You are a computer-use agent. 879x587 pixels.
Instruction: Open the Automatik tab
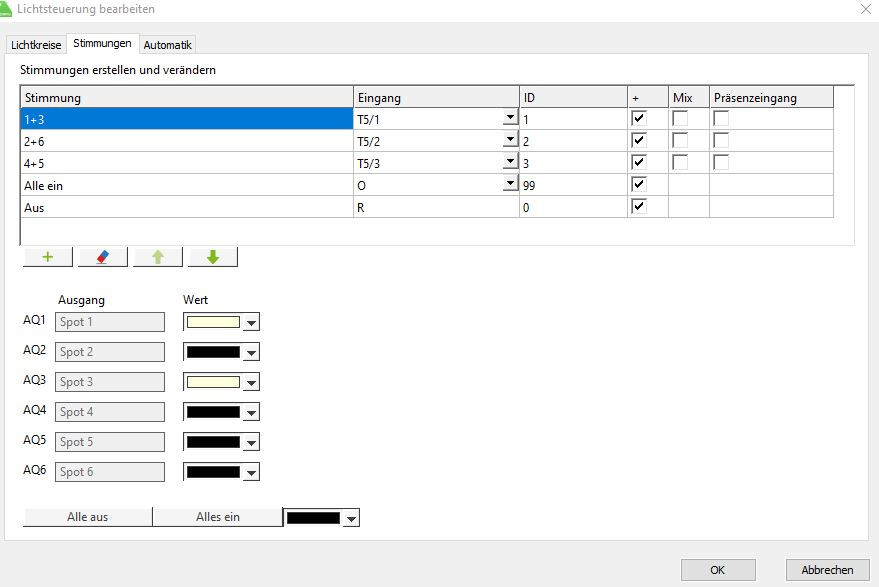point(167,45)
